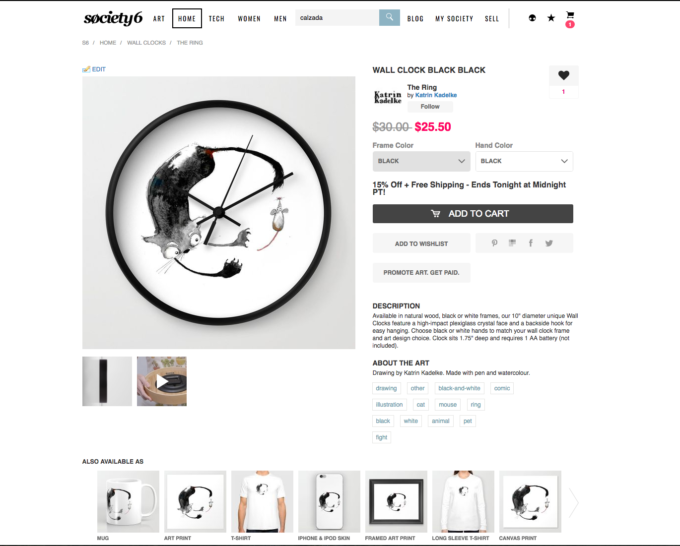This screenshot has height=546, width=680.
Task: Click the star favorites icon in header
Action: pos(551,18)
